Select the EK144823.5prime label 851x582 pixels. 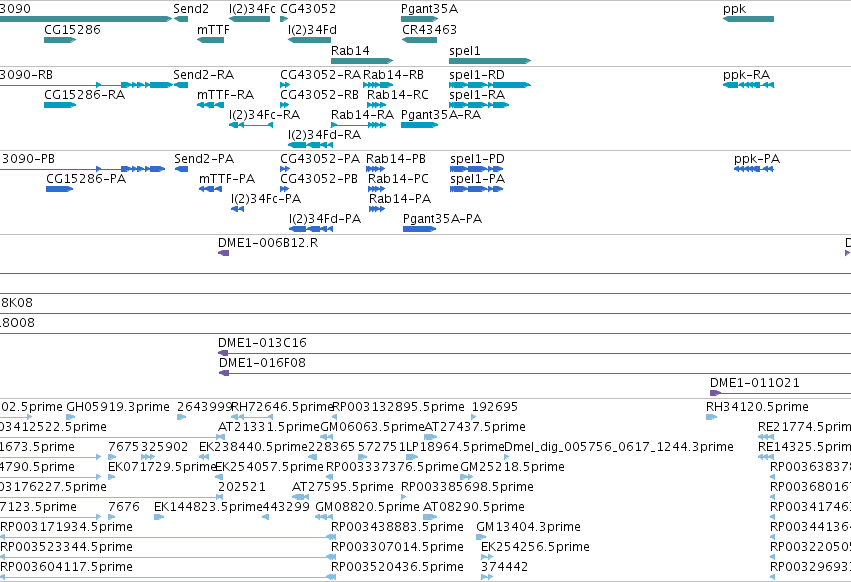[x=208, y=507]
